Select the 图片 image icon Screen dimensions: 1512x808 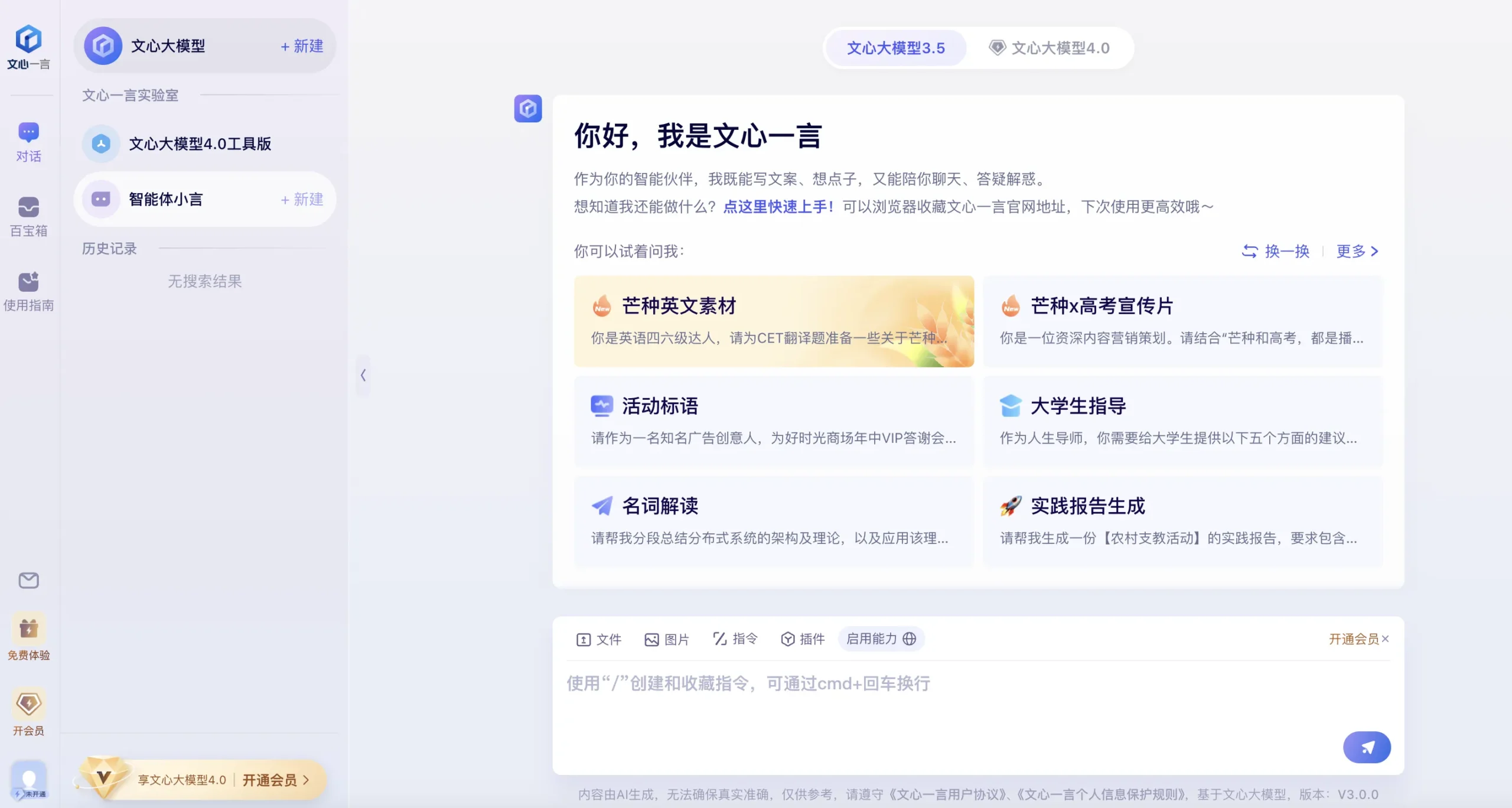pos(666,639)
